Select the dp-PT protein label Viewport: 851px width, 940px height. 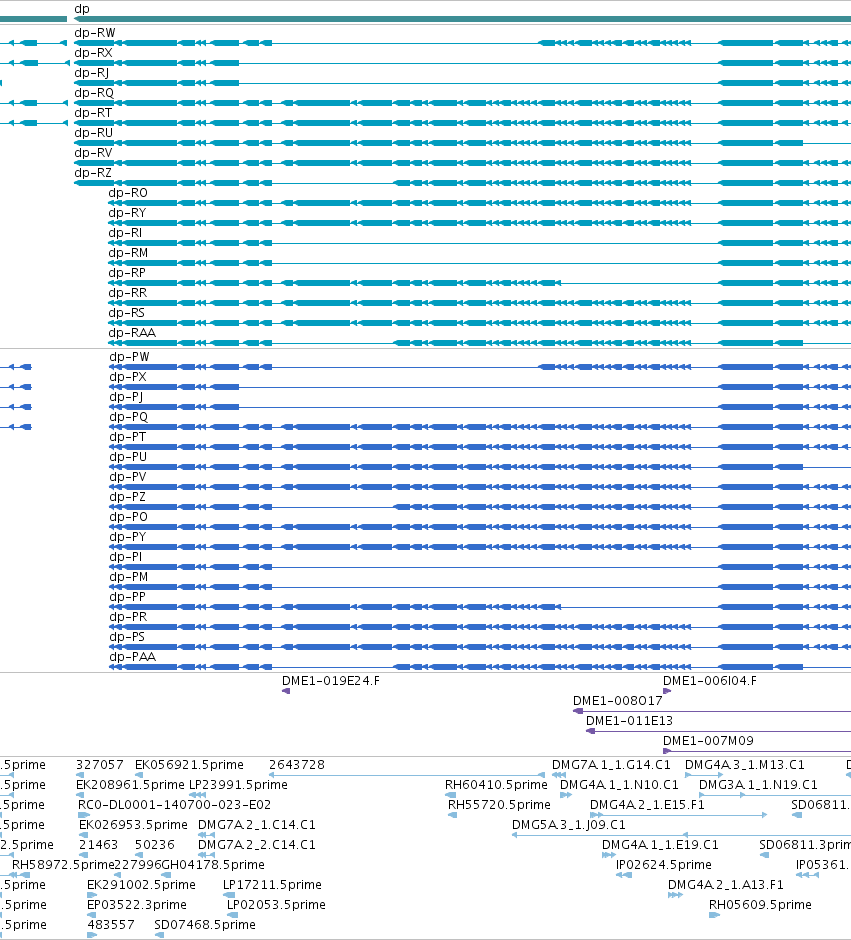(128, 436)
